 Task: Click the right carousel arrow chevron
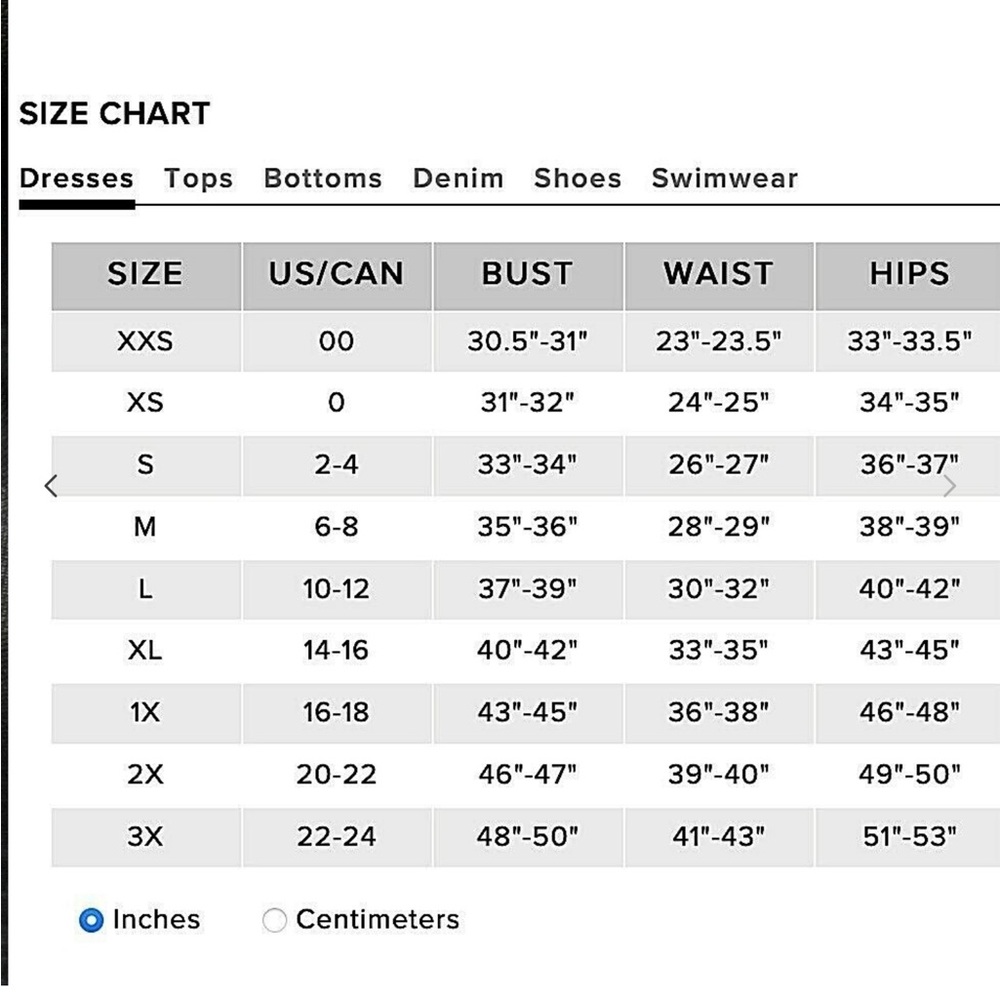pyautogui.click(x=949, y=486)
